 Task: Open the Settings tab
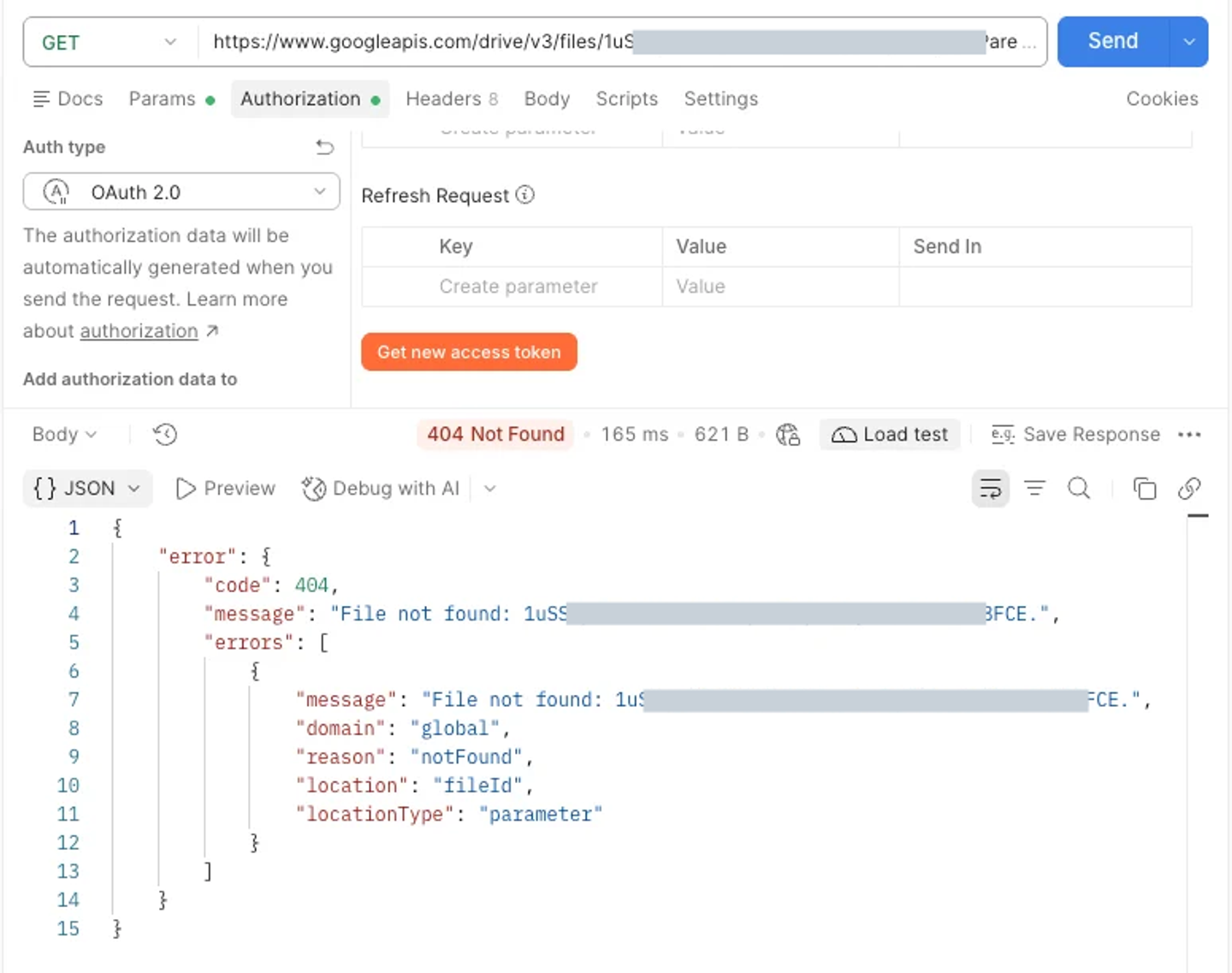[x=721, y=99]
